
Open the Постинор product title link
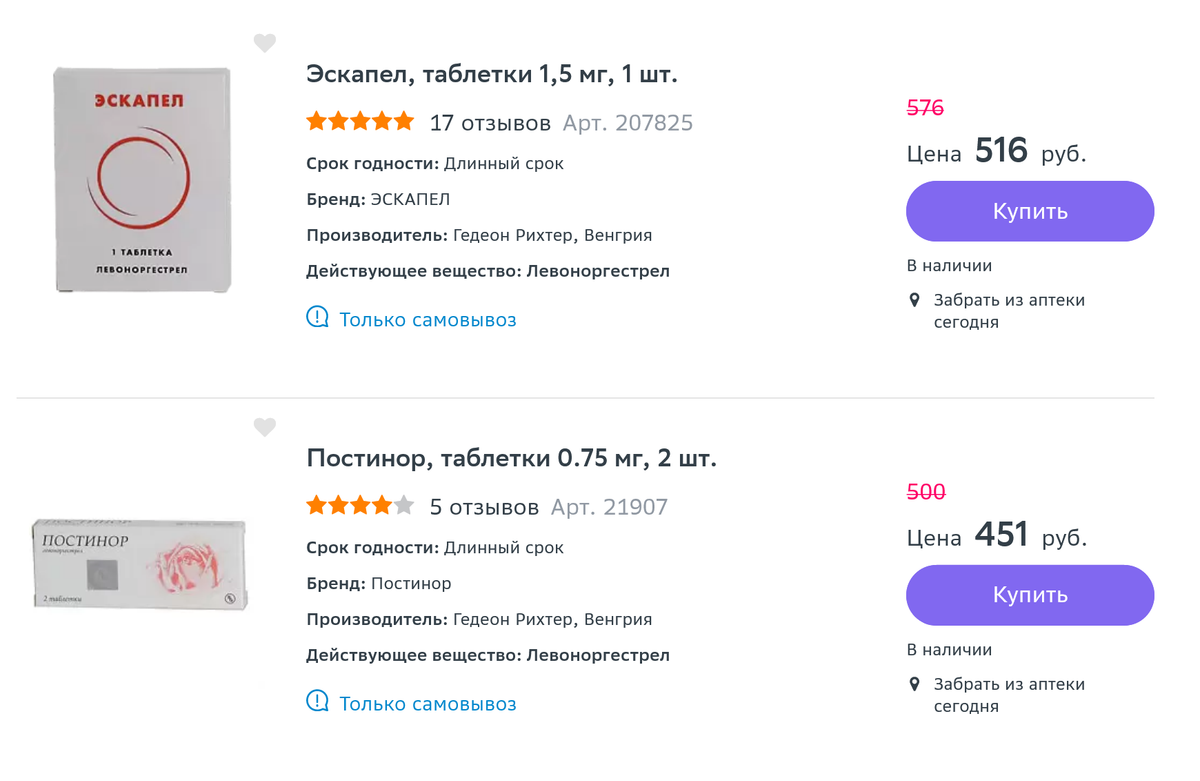(x=511, y=458)
